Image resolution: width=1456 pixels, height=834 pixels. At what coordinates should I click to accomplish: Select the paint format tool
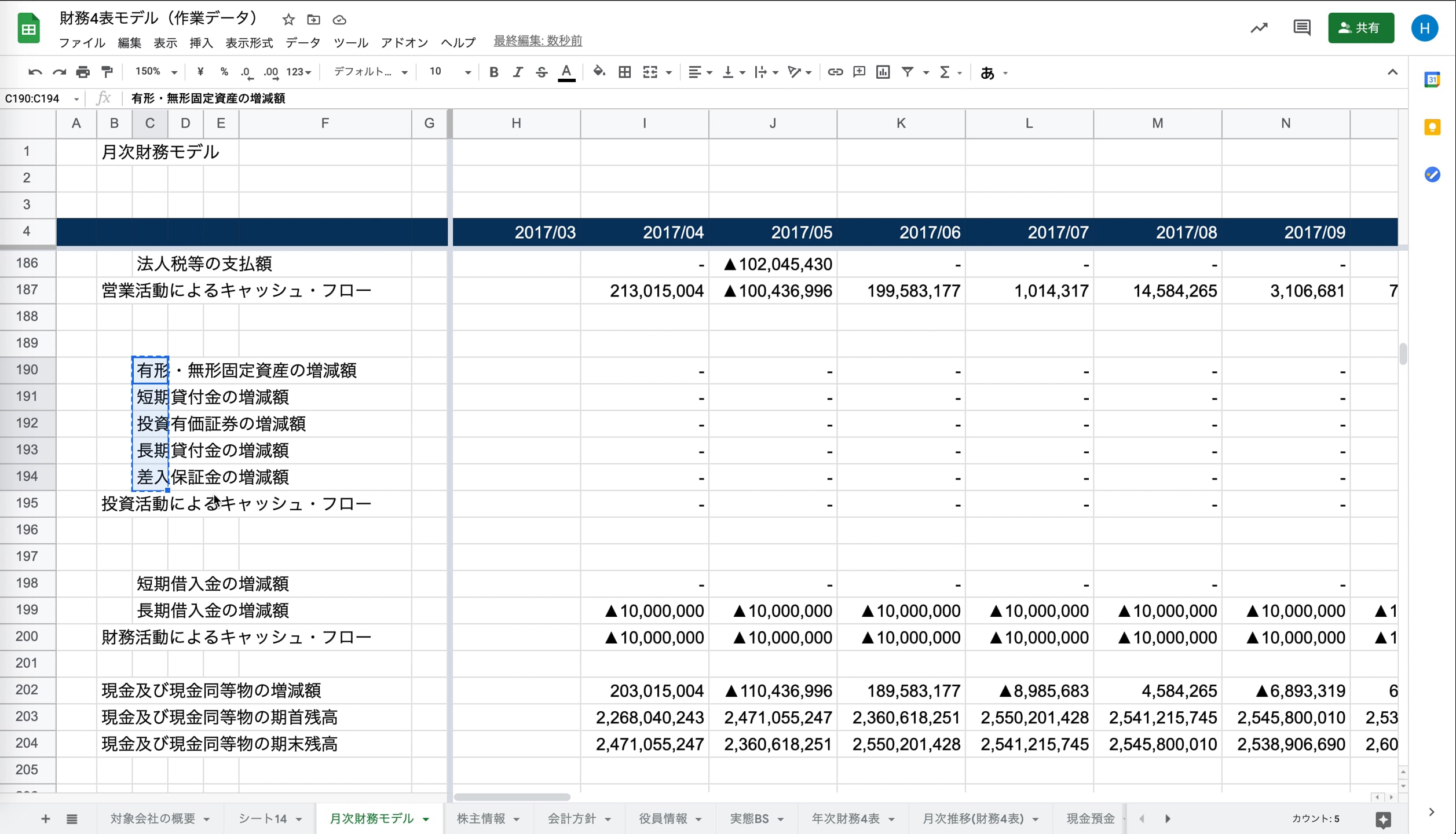coord(107,72)
